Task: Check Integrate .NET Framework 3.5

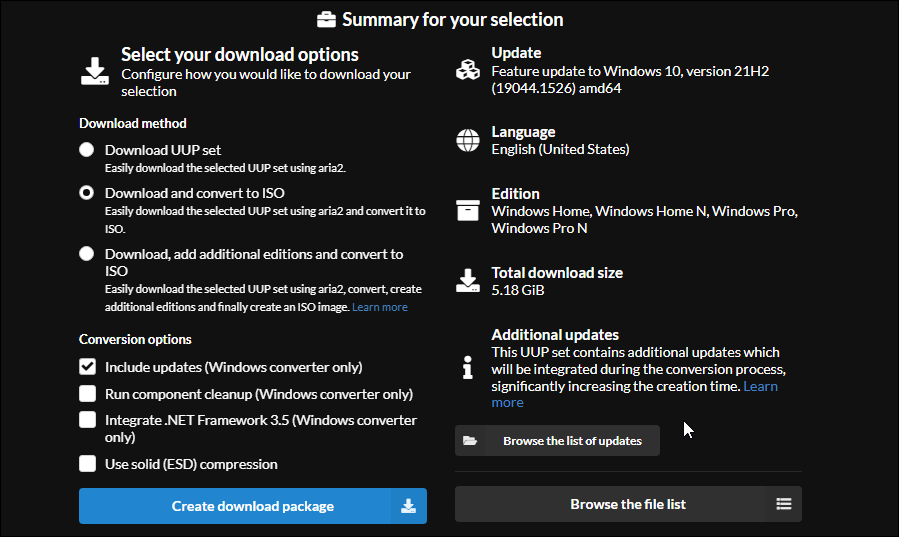Action: coord(88,420)
